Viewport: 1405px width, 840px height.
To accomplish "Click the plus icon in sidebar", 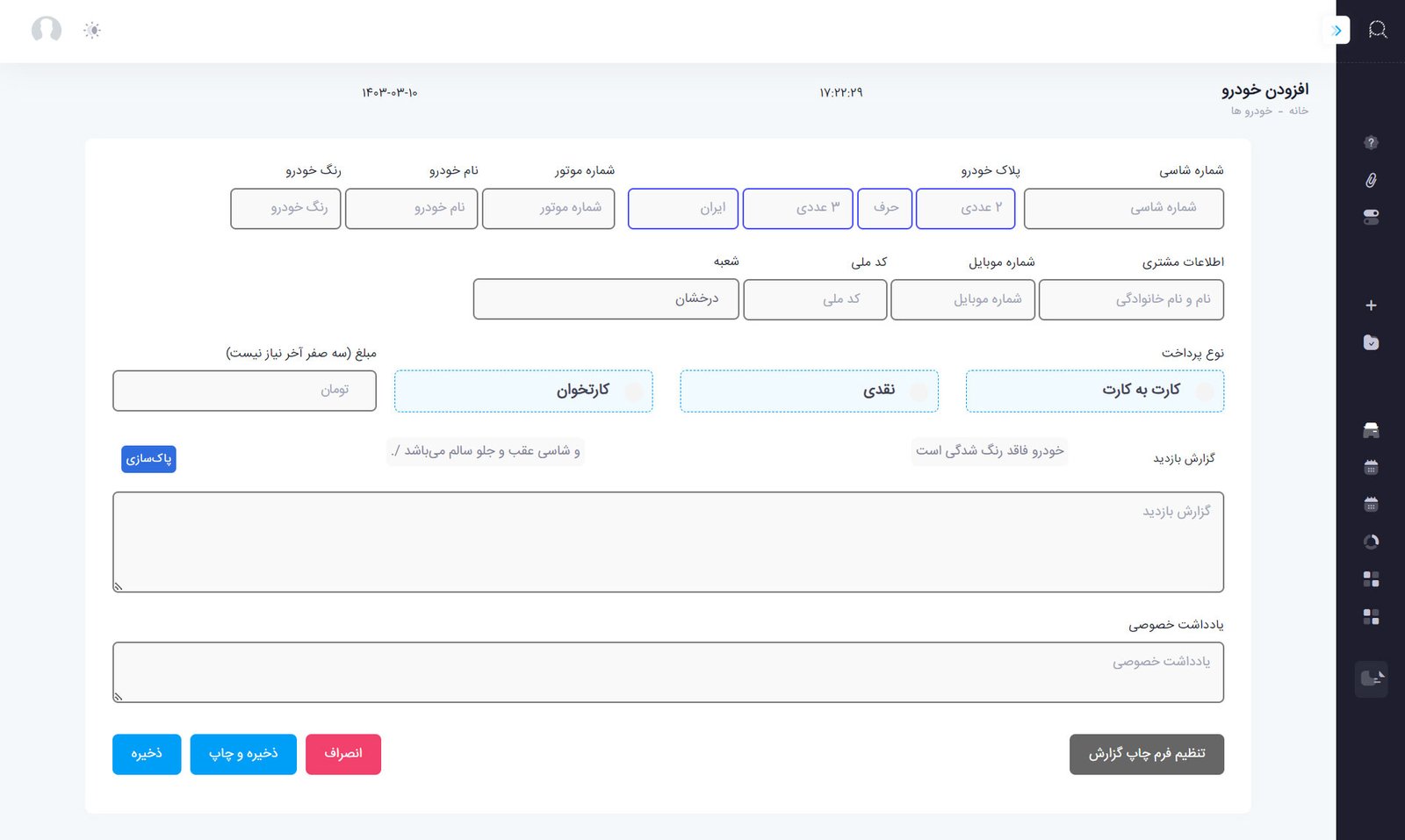I will [x=1371, y=305].
